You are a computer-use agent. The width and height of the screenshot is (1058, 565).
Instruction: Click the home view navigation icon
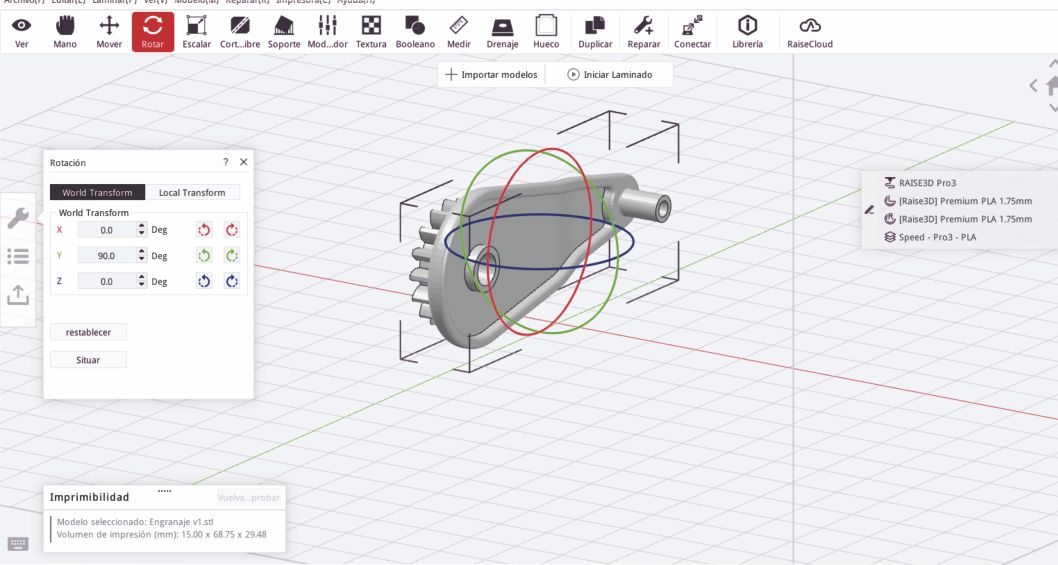[1051, 86]
